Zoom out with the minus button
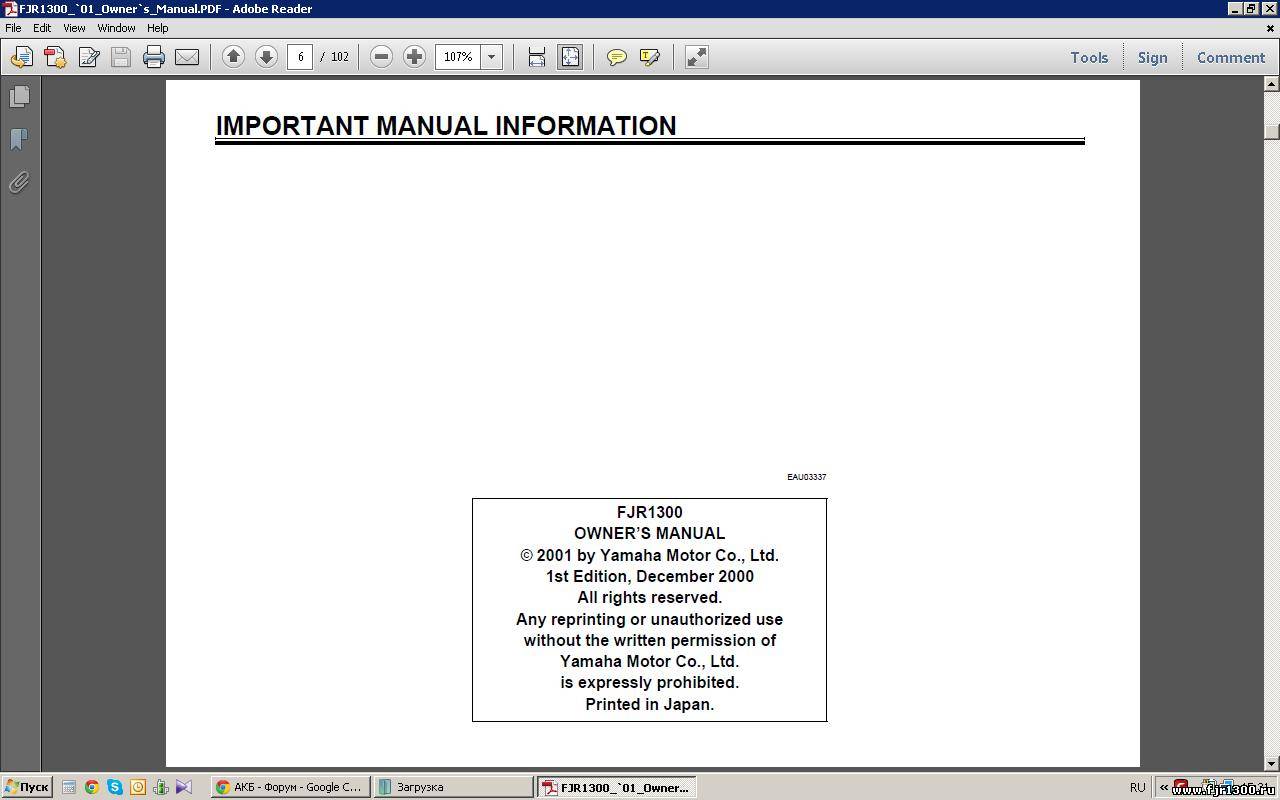Image resolution: width=1280 pixels, height=800 pixels. pos(381,57)
